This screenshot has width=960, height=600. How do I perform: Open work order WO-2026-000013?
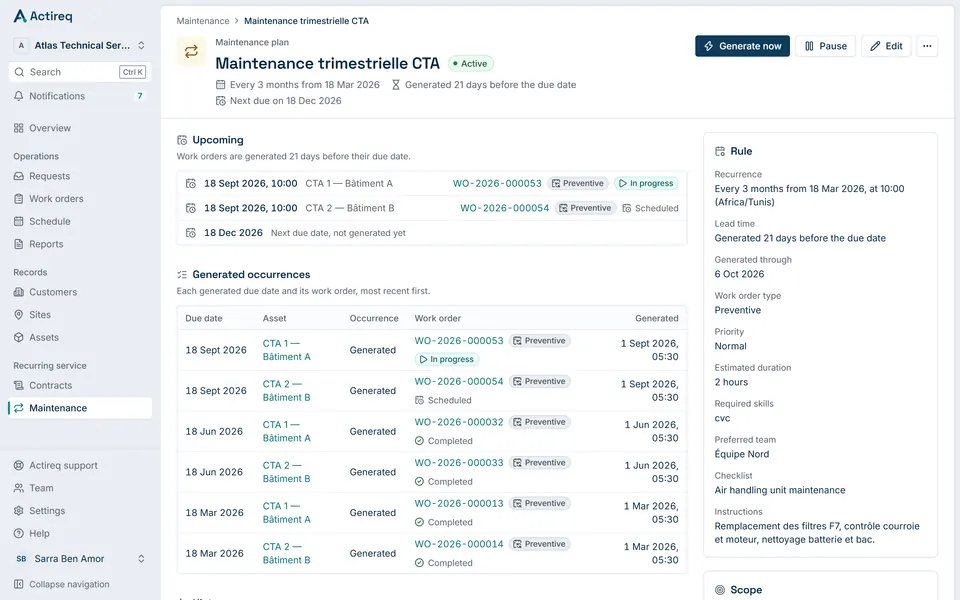pyautogui.click(x=459, y=503)
